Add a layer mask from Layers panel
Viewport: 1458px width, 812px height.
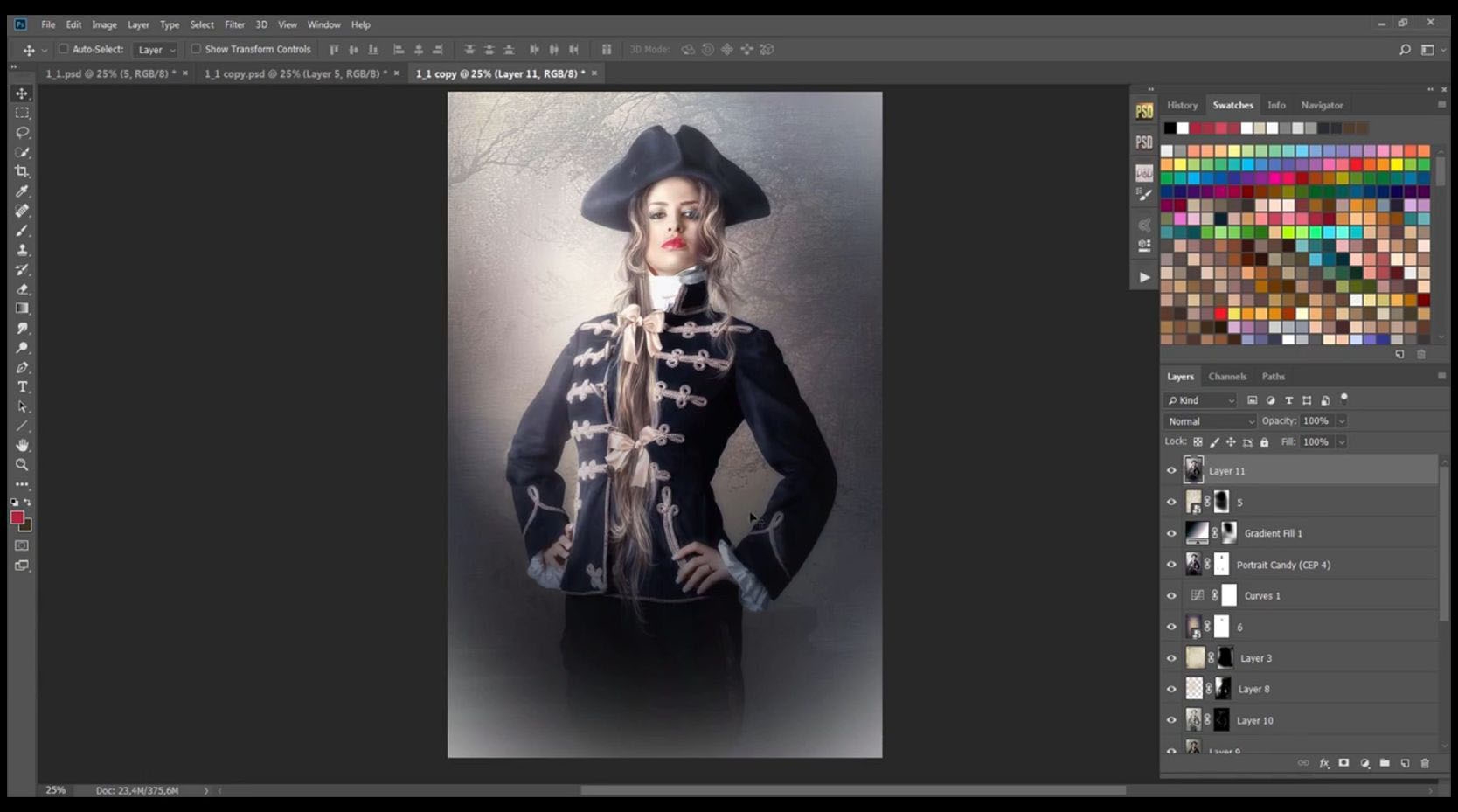click(x=1344, y=763)
